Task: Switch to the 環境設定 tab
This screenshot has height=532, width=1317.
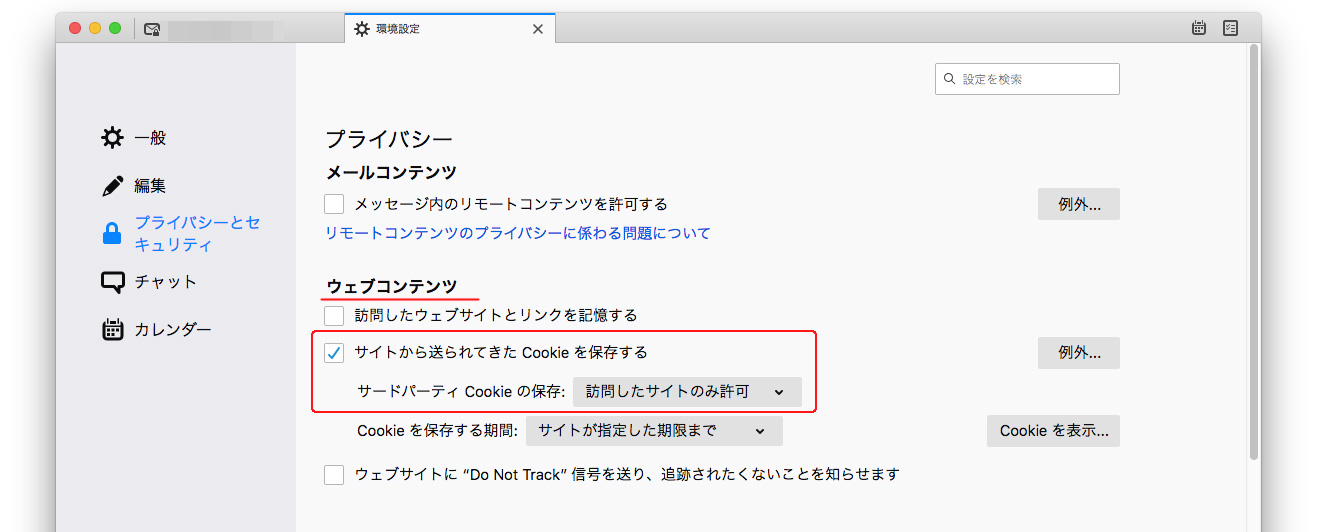Action: point(449,29)
